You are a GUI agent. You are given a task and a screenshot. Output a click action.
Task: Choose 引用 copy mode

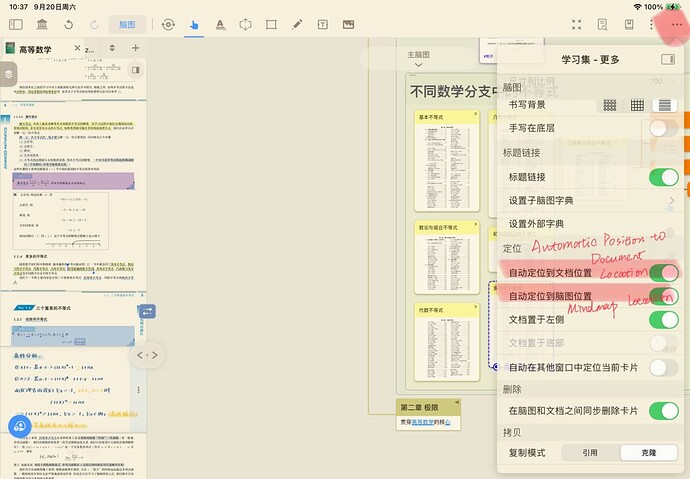point(590,453)
